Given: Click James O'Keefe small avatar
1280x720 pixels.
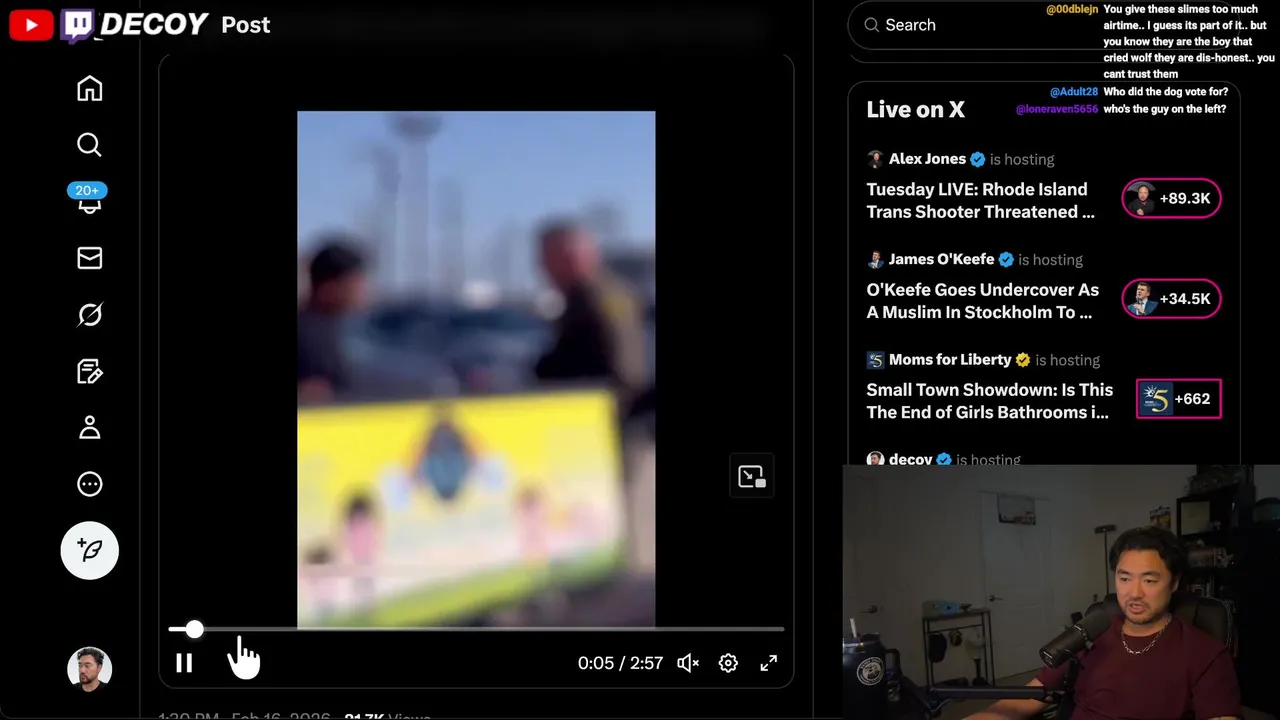Looking at the screenshot, I should [875, 259].
